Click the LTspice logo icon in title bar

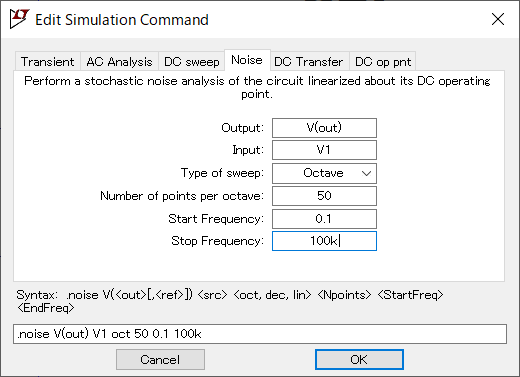[x=19, y=19]
